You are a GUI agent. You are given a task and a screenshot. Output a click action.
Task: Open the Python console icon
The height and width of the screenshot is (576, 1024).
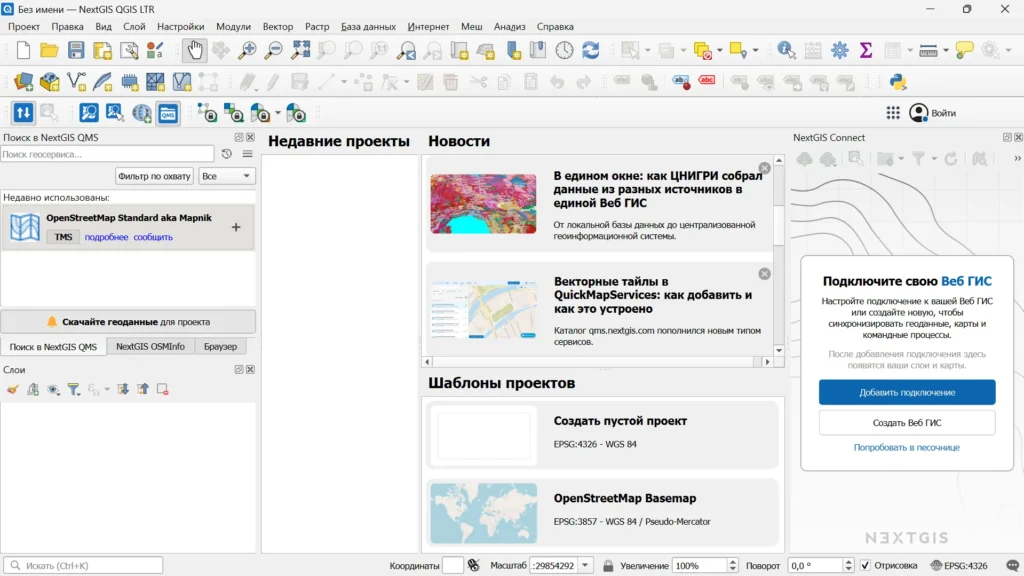click(x=899, y=82)
